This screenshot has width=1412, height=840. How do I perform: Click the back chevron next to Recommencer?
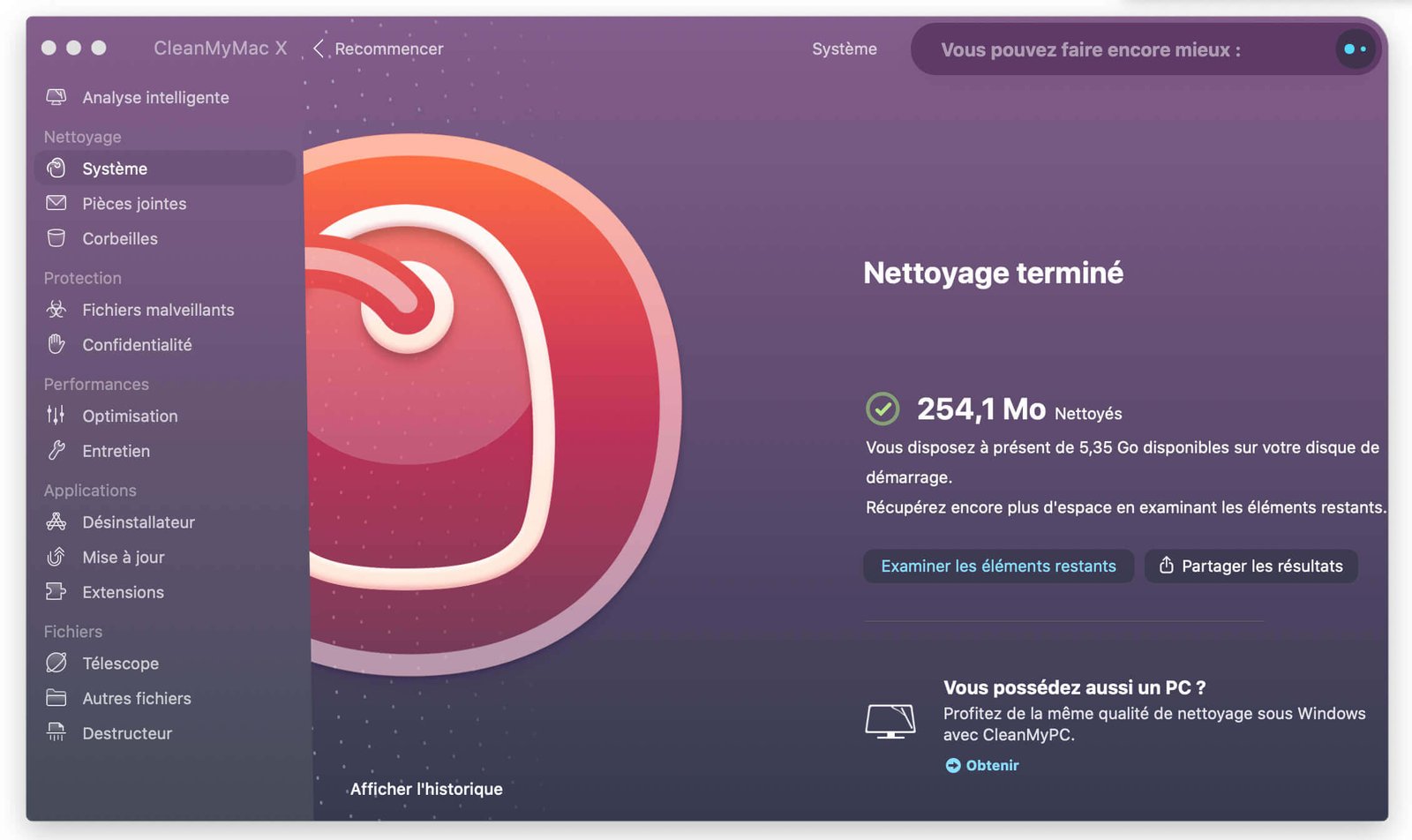(x=319, y=49)
